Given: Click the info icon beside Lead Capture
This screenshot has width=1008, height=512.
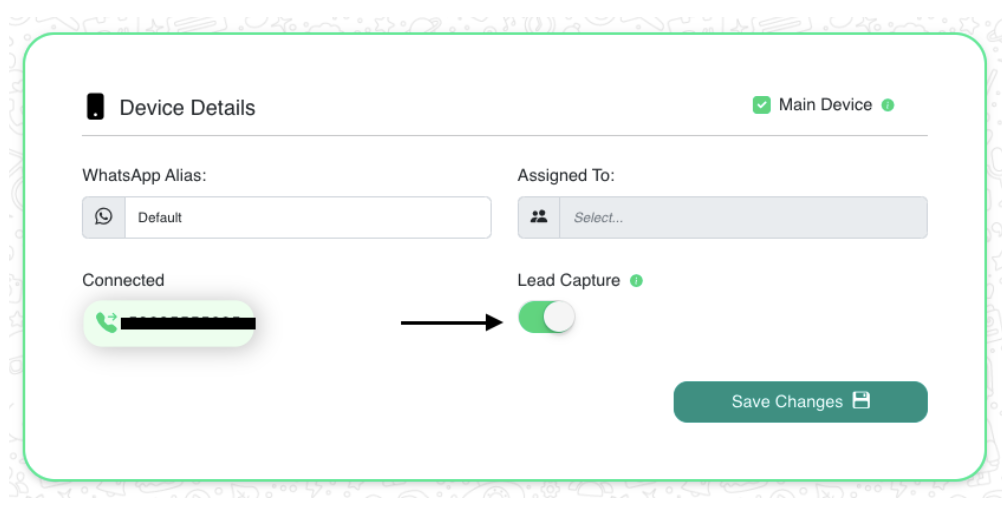Looking at the screenshot, I should click(x=636, y=281).
